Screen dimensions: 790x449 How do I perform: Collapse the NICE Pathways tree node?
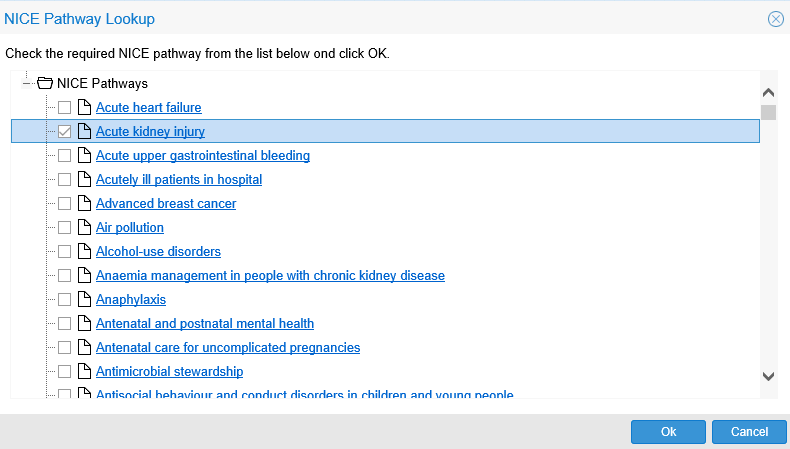pos(27,84)
